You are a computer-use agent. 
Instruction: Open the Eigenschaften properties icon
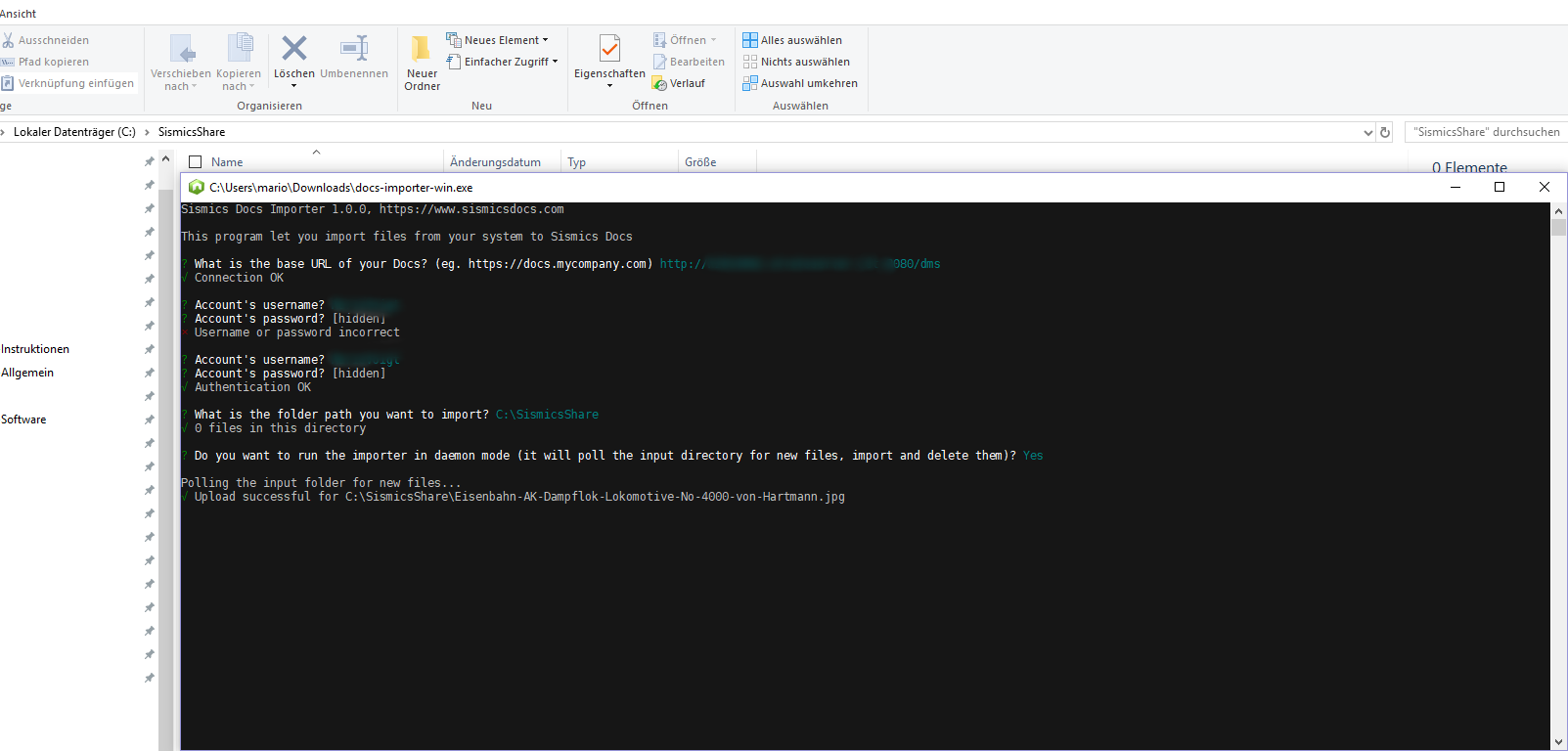tap(609, 48)
